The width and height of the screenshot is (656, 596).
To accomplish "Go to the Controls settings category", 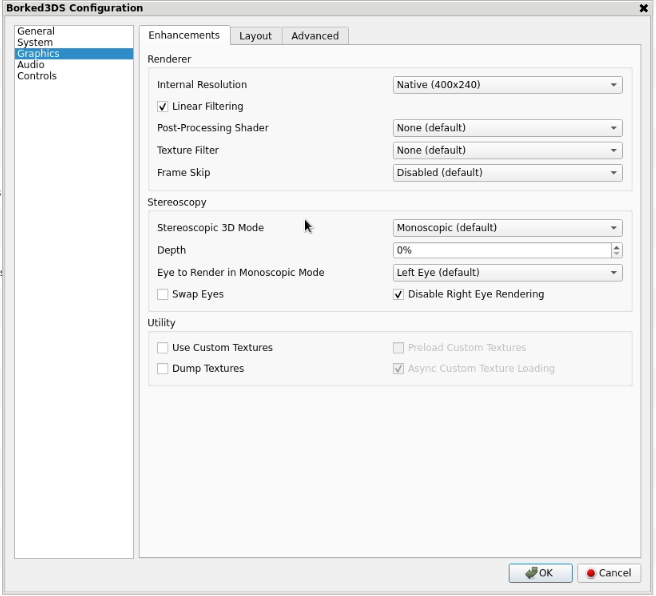I will [74, 76].
